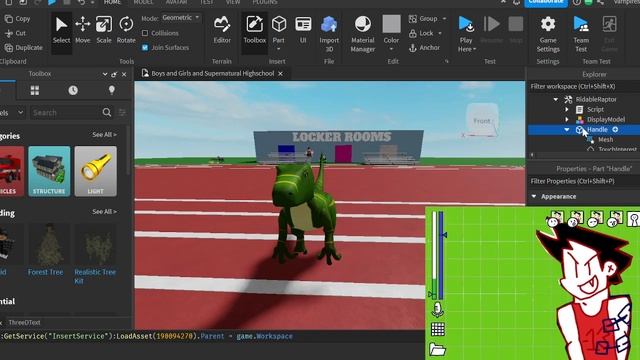Click the Play Here button
640x360 pixels.
tap(466, 34)
